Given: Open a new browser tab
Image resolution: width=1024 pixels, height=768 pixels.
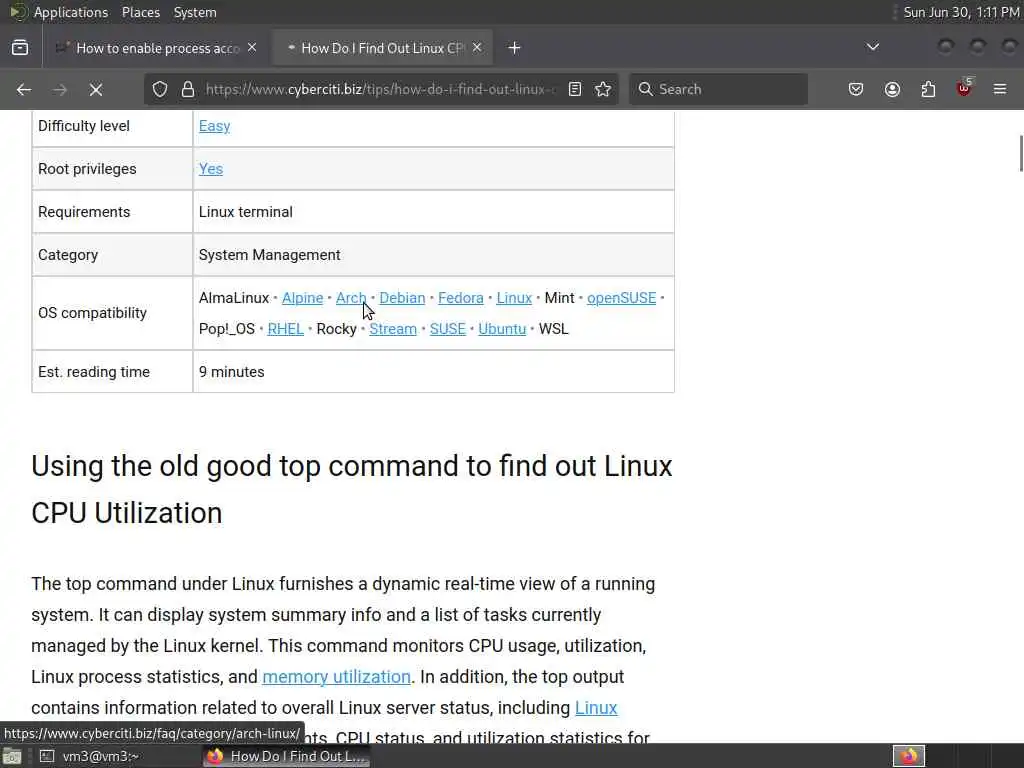Looking at the screenshot, I should 515,48.
